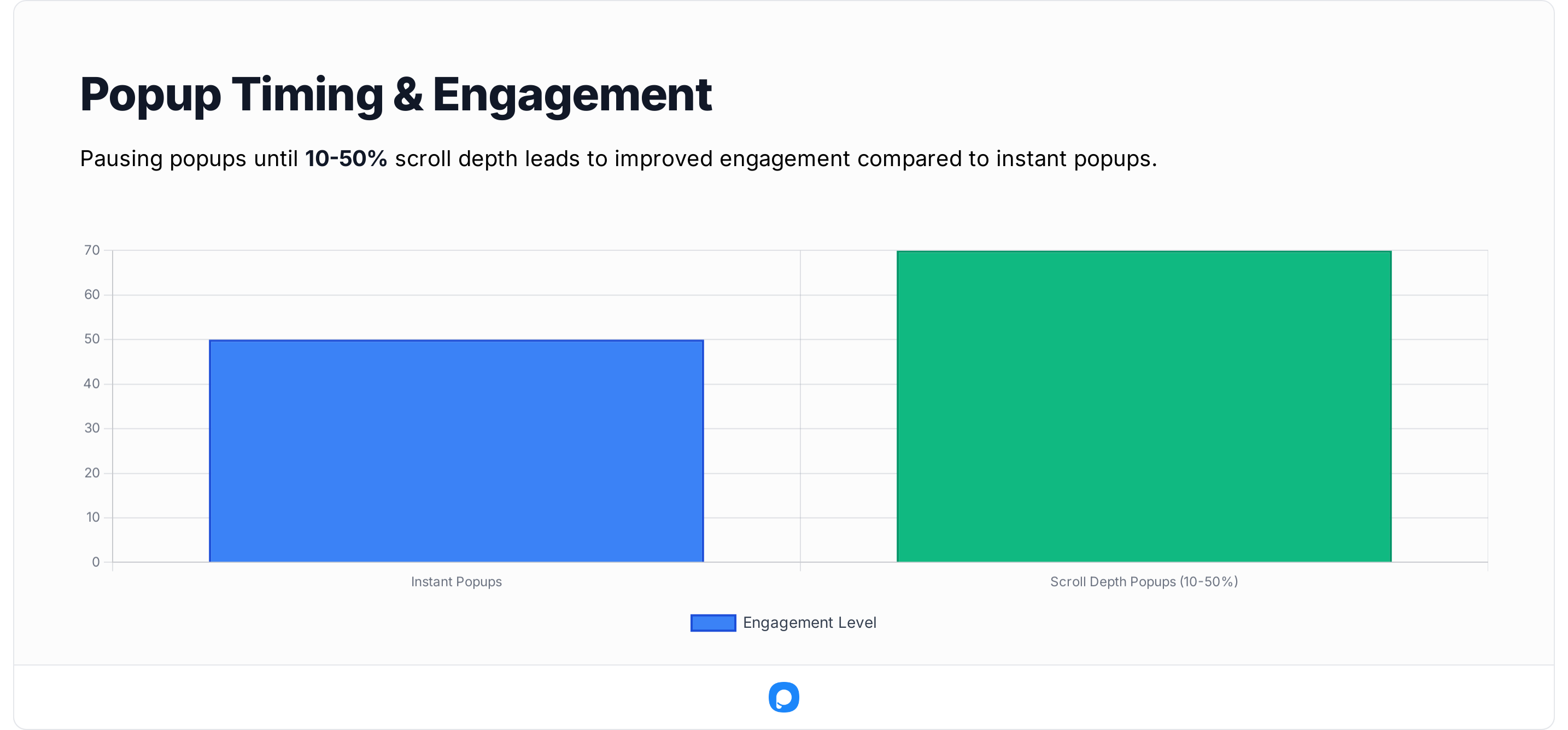This screenshot has height=730, width=1568.
Task: Click the green Scroll Depth Popups bar
Action: tap(1144, 407)
